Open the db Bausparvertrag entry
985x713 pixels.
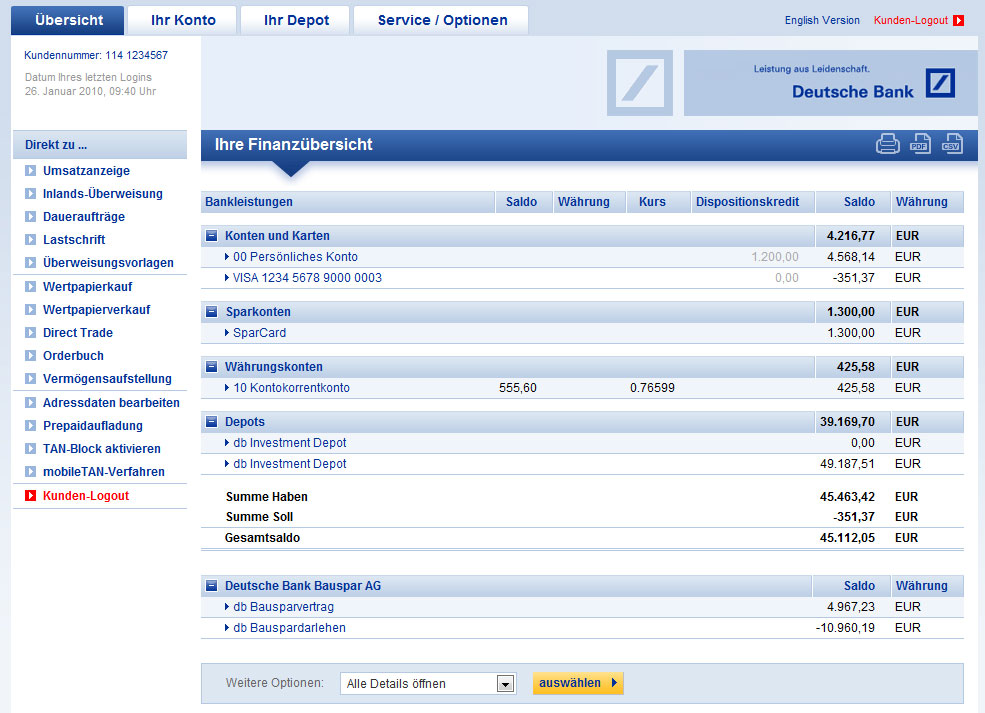coord(283,607)
